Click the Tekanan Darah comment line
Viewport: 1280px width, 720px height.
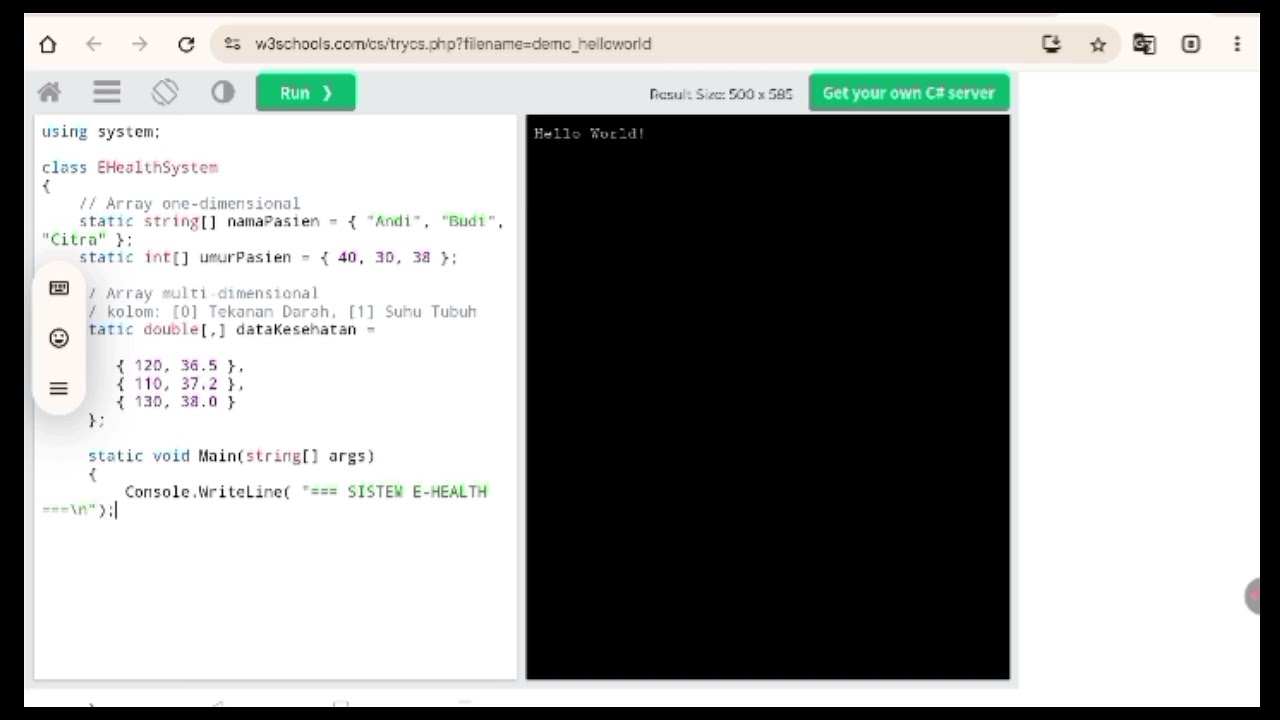tap(282, 312)
